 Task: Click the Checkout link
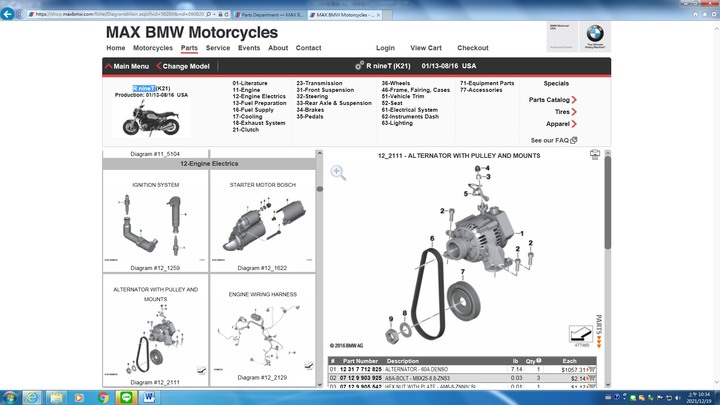[472, 48]
